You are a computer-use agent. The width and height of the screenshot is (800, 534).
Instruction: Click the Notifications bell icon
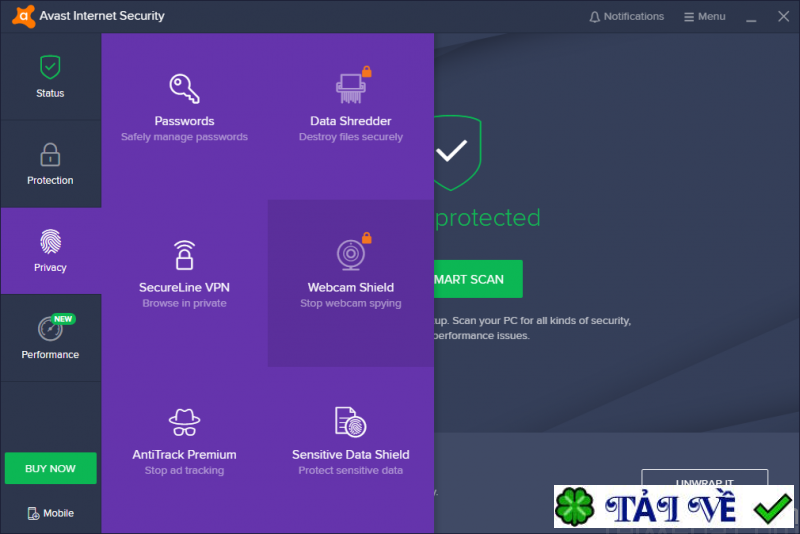(594, 17)
